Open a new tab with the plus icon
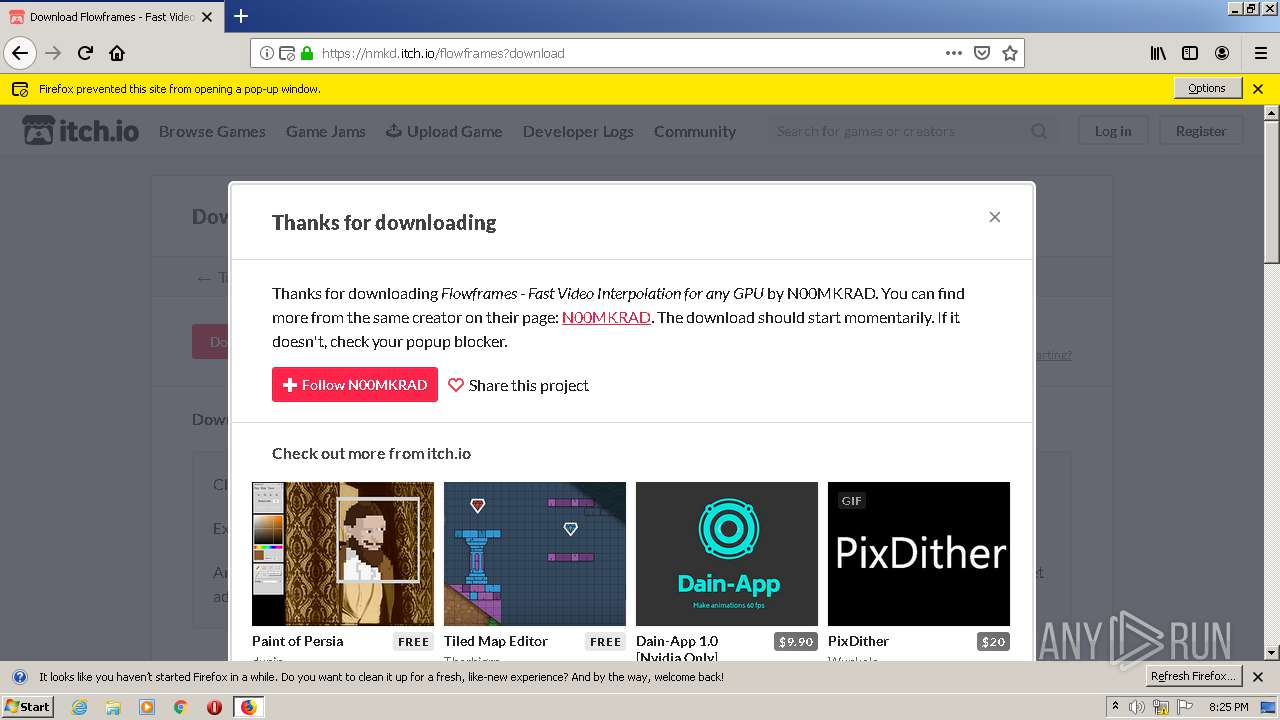Screen dimensions: 1280x720 pos(240,16)
